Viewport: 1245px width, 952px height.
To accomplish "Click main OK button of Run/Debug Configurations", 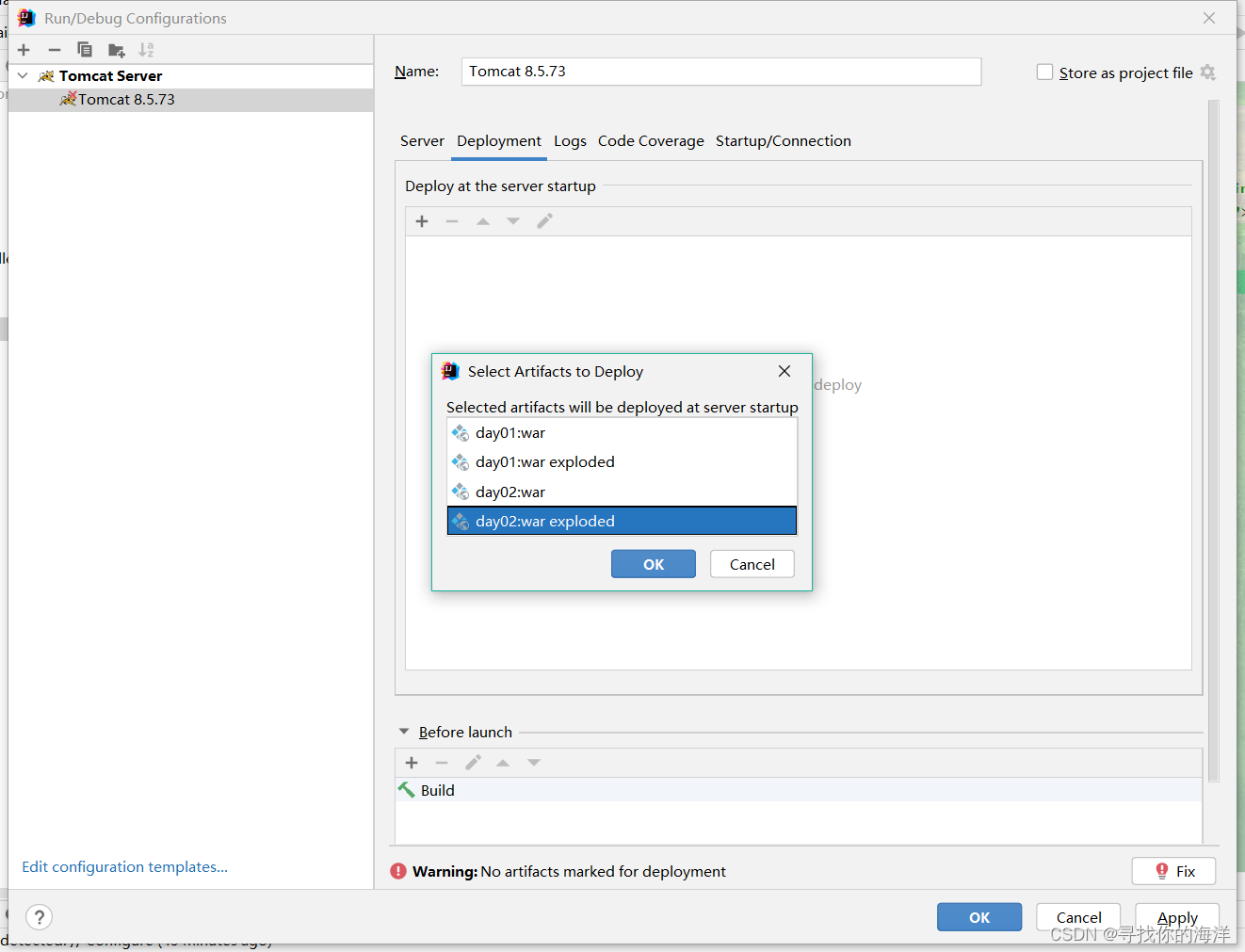I will click(979, 917).
